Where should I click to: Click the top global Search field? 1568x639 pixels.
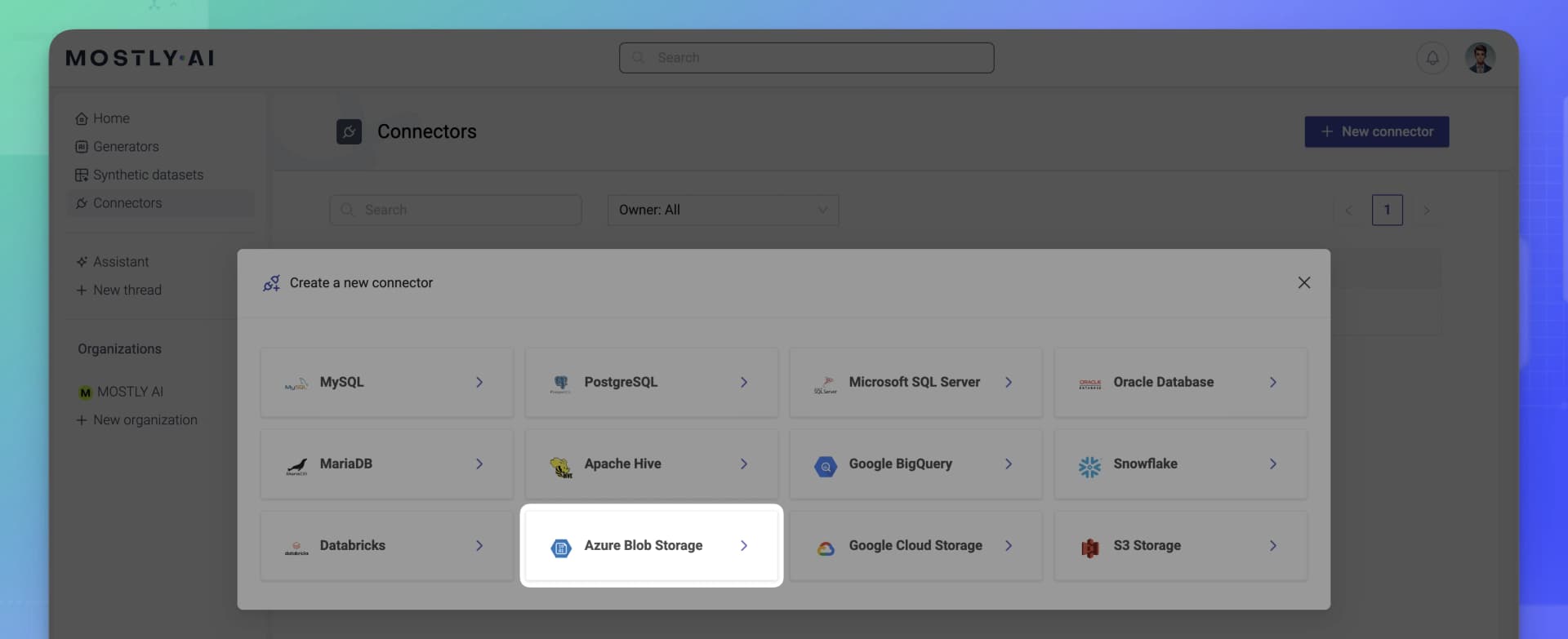tap(806, 58)
